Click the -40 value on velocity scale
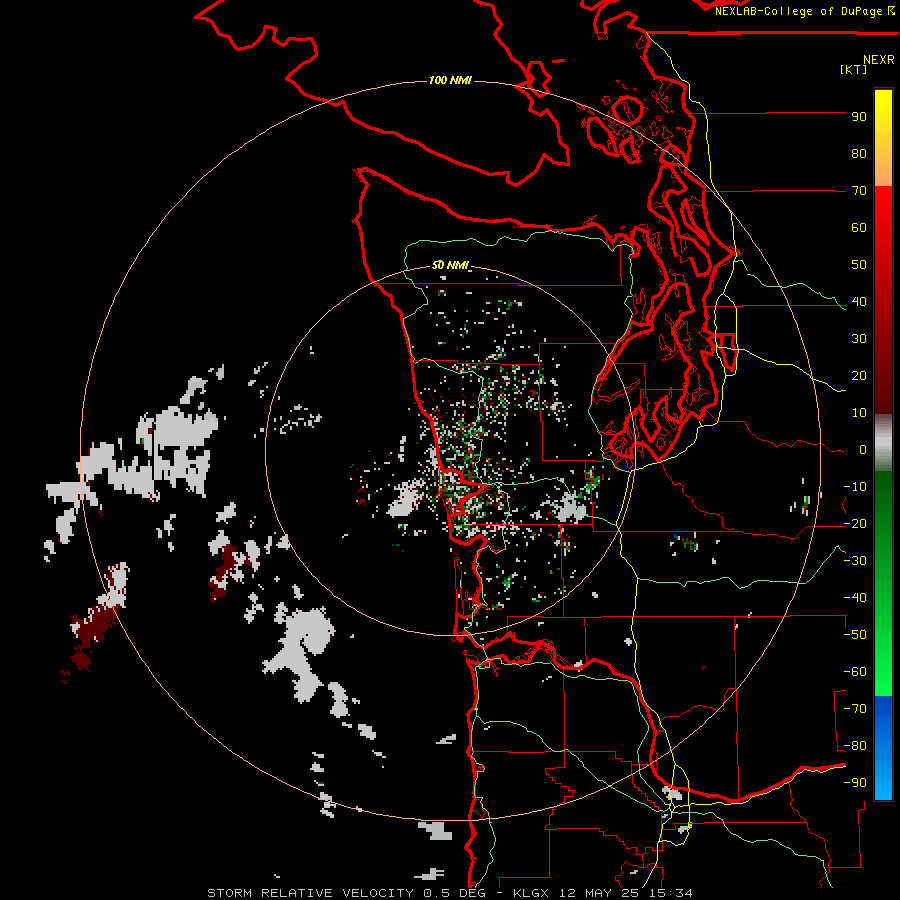Viewport: 900px width, 900px height. [855, 598]
